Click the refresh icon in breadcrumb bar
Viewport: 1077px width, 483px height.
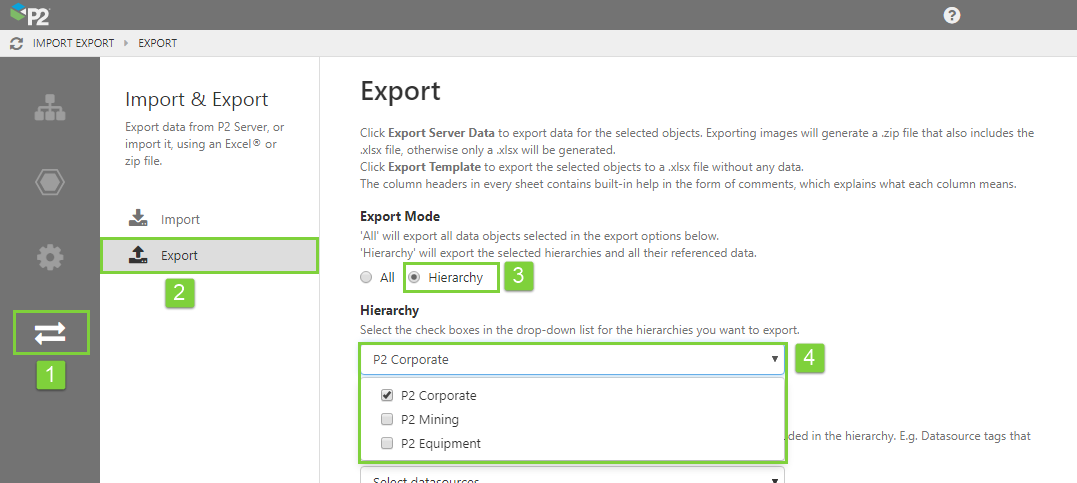click(16, 44)
